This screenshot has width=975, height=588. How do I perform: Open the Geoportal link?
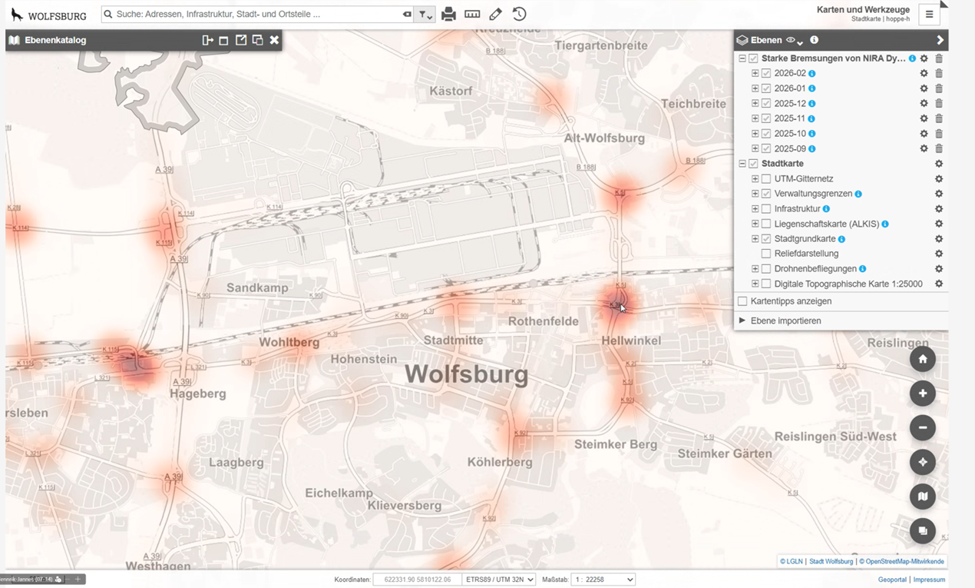[x=892, y=579]
